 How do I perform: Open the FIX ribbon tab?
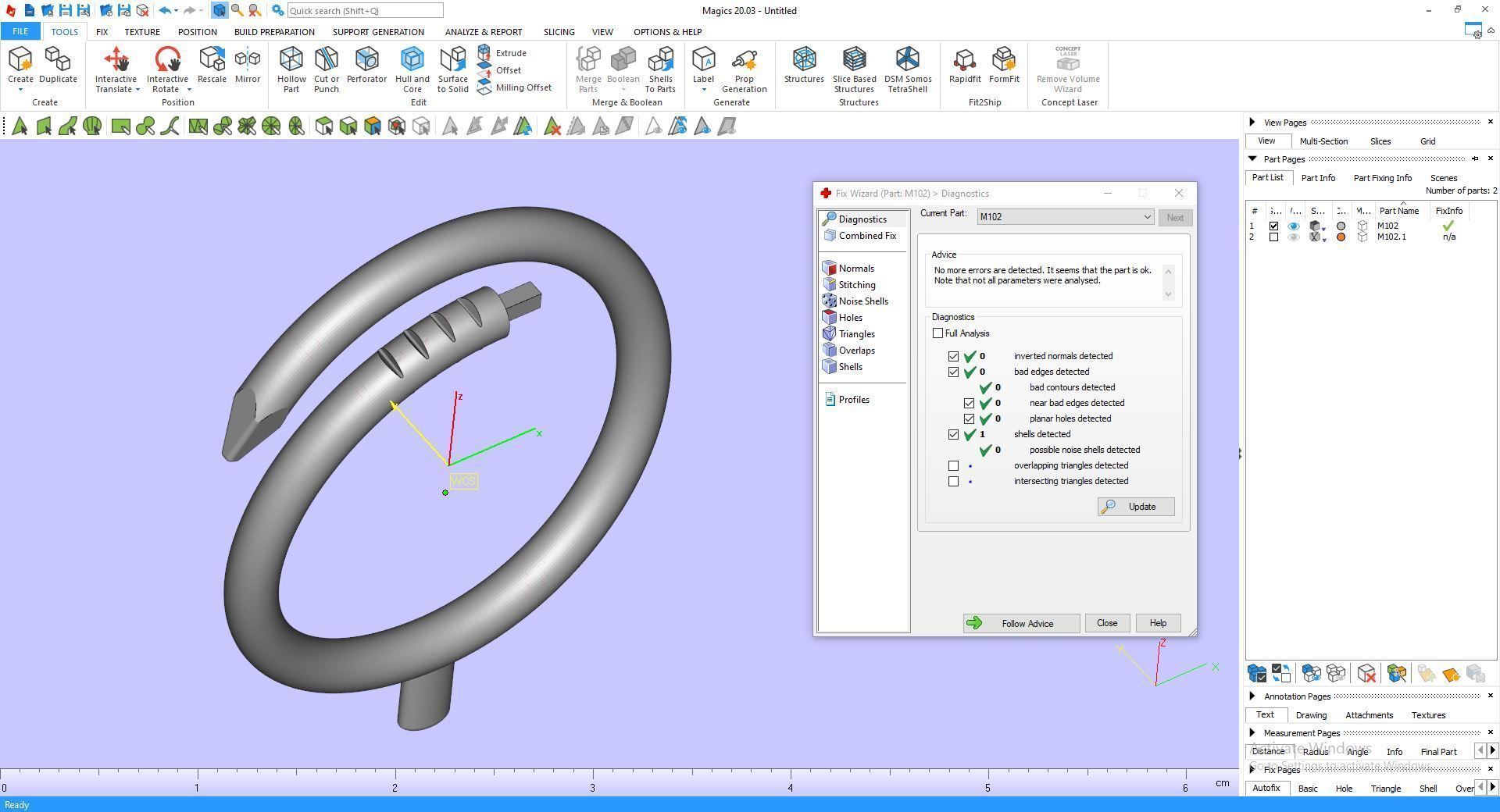tap(102, 32)
